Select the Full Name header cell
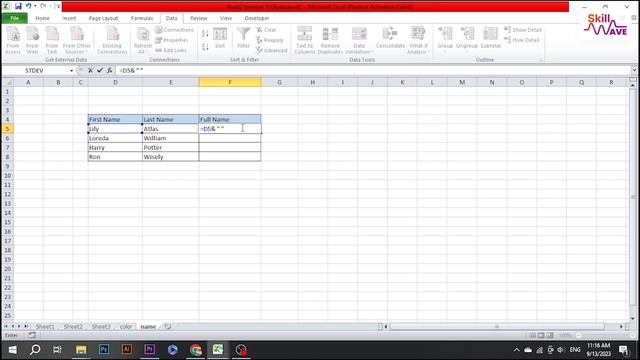 pyautogui.click(x=230, y=119)
